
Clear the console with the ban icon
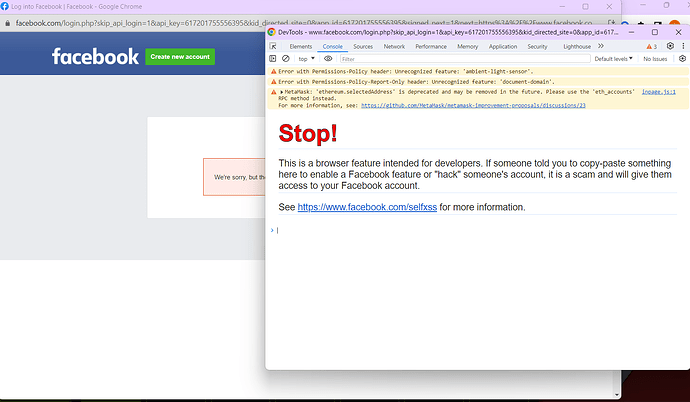point(286,58)
